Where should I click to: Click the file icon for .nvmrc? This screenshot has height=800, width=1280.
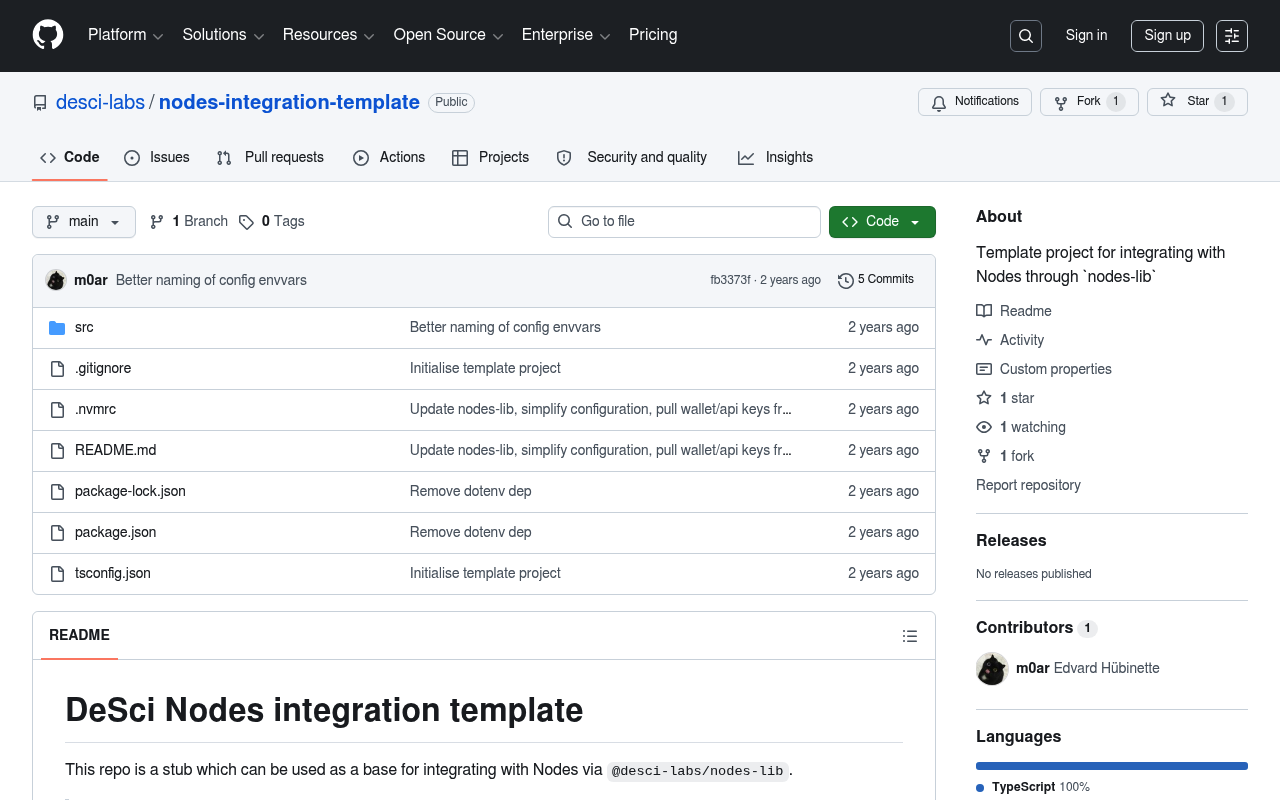tap(57, 410)
